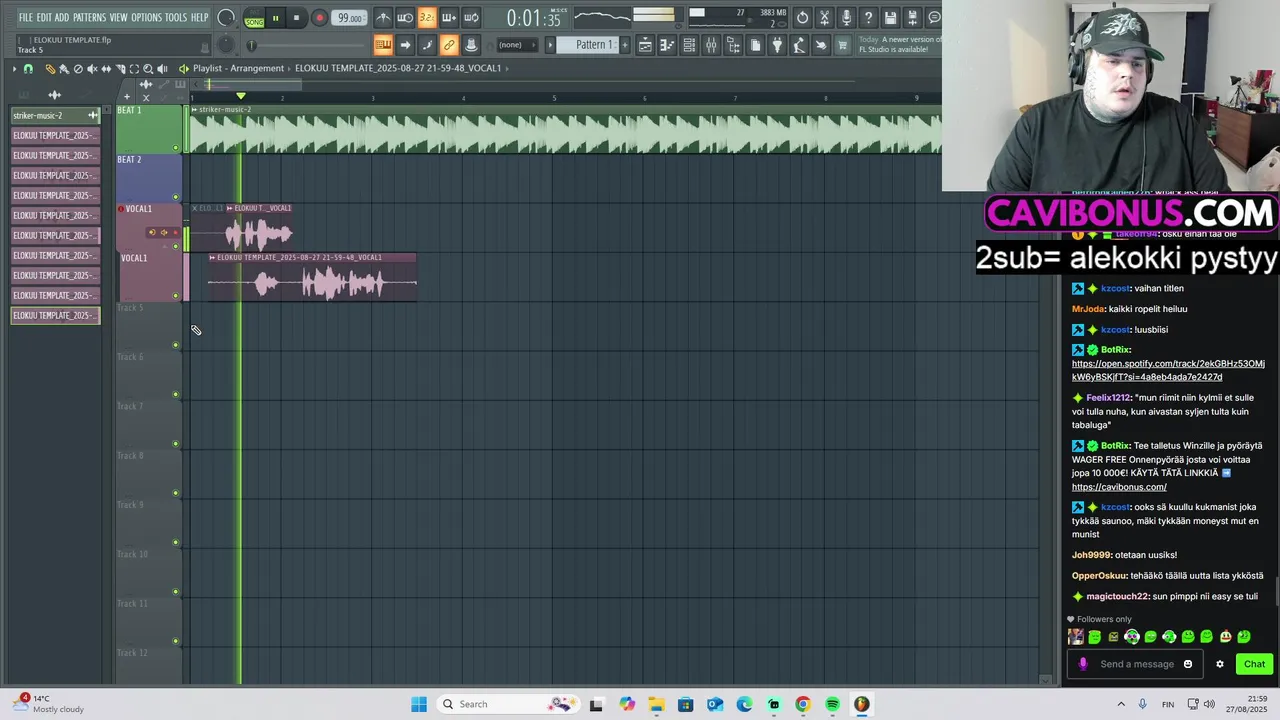Toggle the overdub recording button
This screenshot has height=720, width=1280.
(449, 18)
